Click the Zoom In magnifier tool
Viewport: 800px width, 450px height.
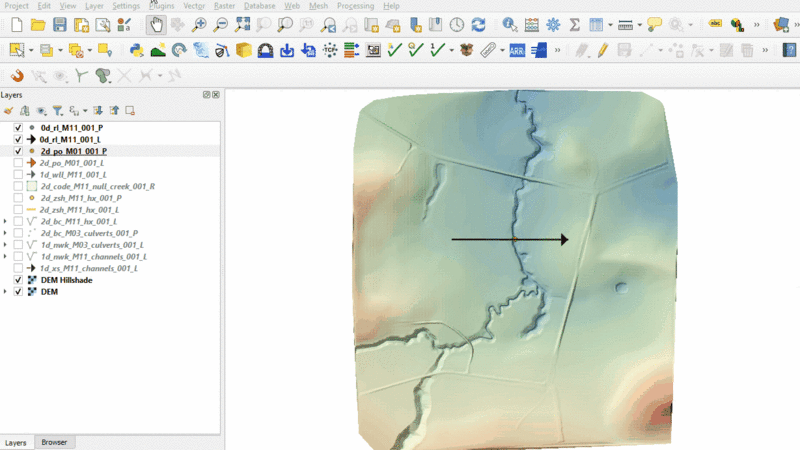click(199, 24)
